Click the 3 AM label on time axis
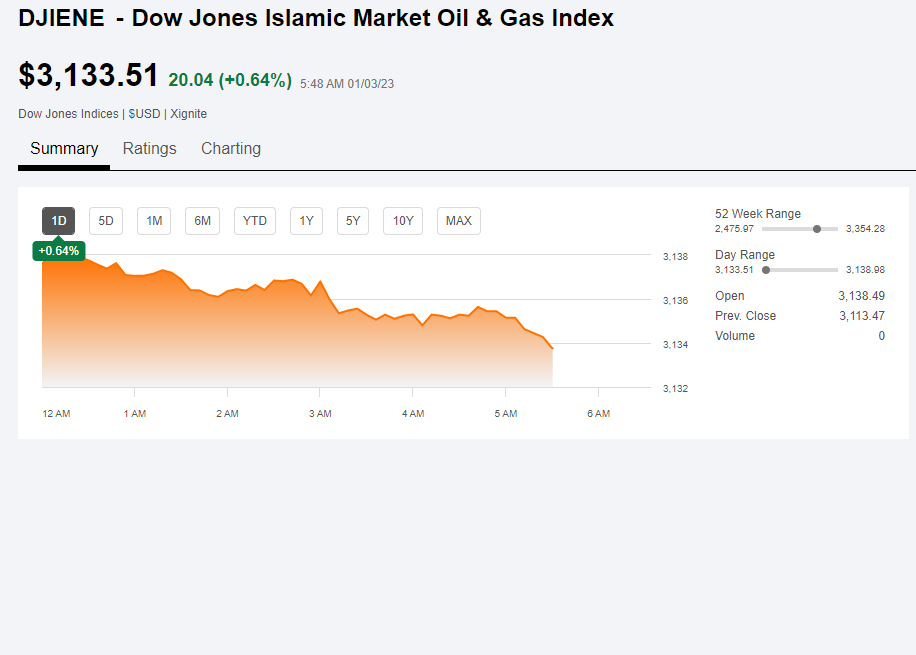 [320, 414]
